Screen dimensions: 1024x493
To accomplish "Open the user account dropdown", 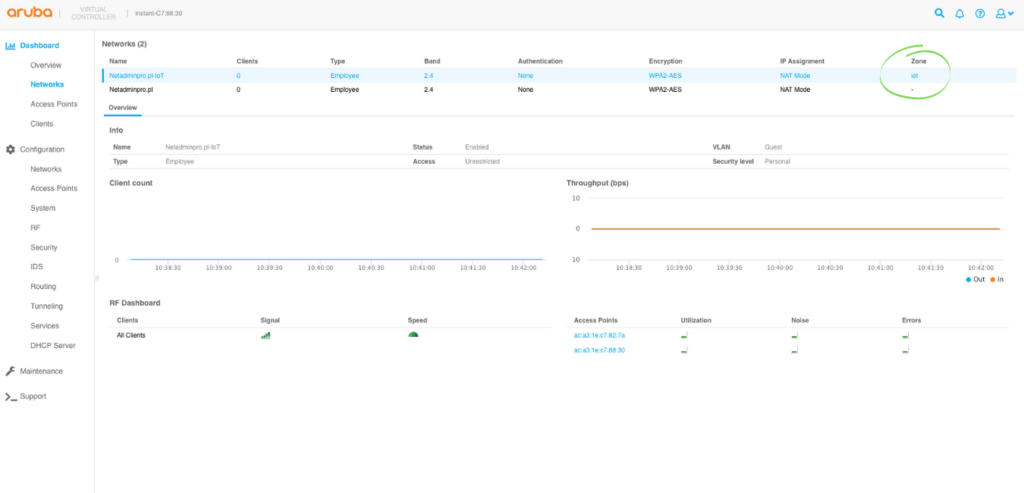I will [x=1004, y=14].
